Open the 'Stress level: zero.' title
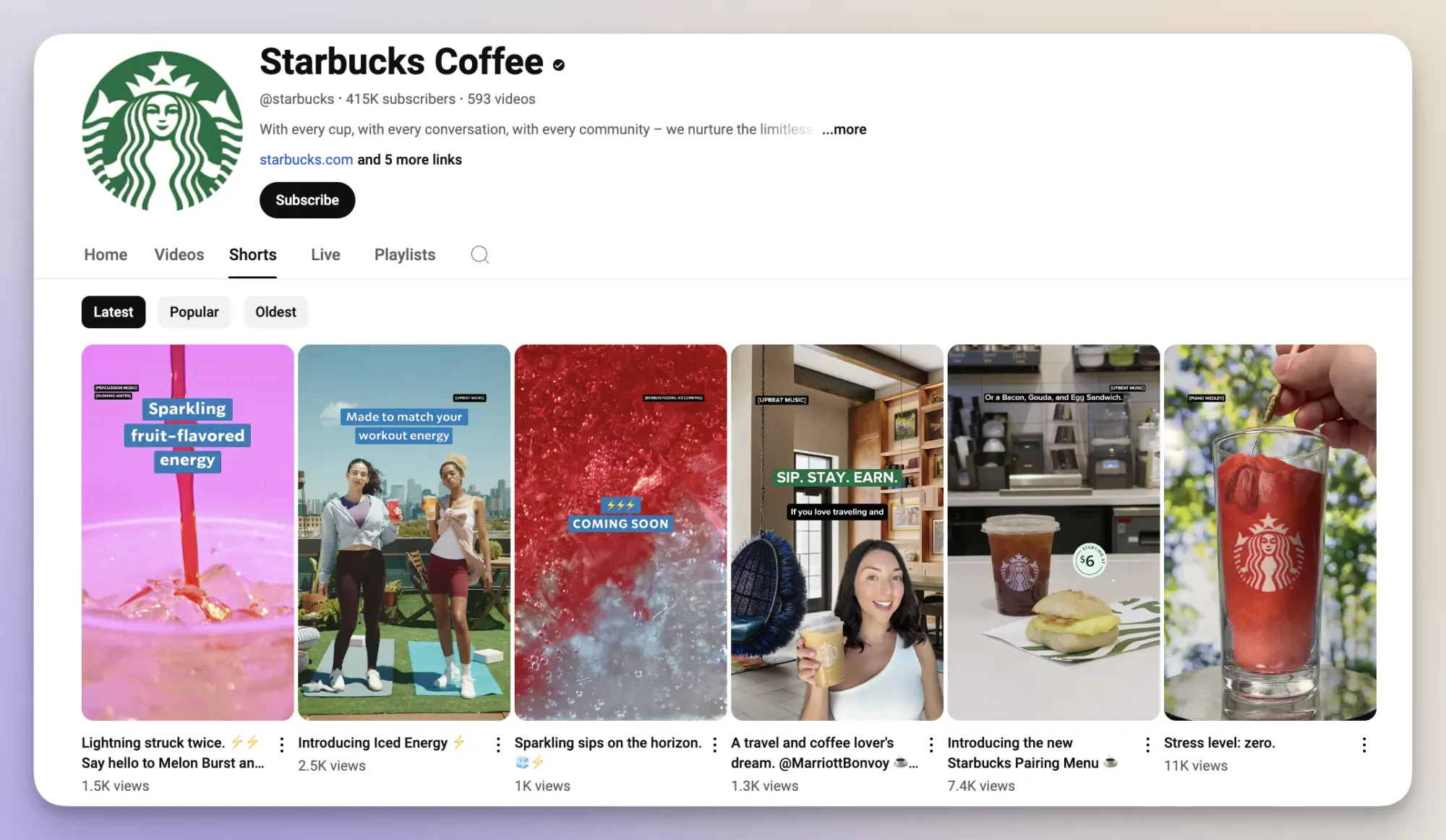 [1220, 742]
